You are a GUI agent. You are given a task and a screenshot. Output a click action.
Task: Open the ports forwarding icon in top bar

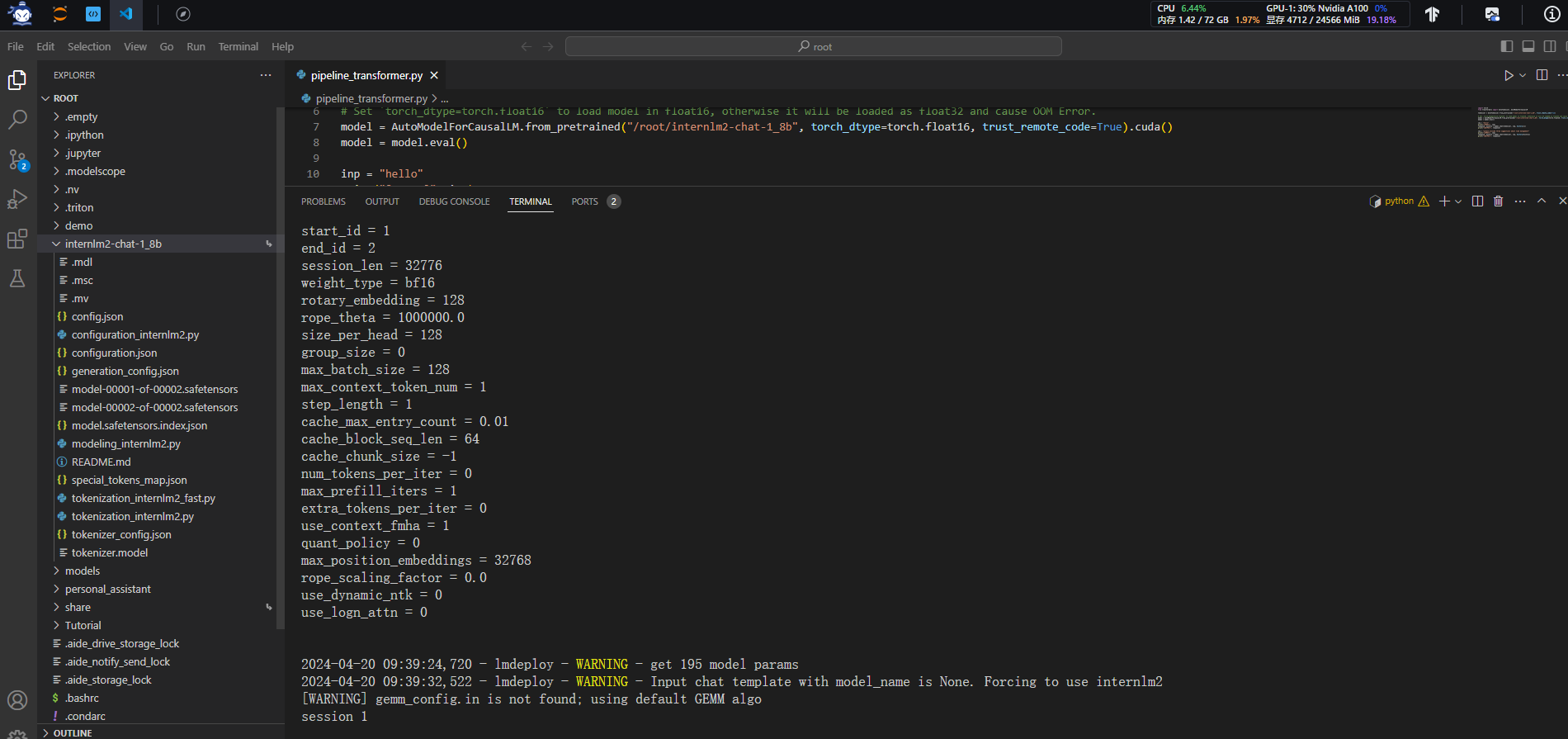(x=1492, y=14)
